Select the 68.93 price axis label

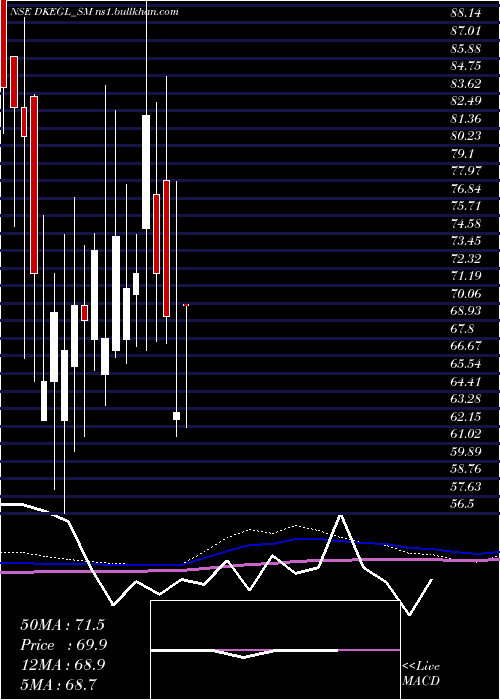[466, 311]
